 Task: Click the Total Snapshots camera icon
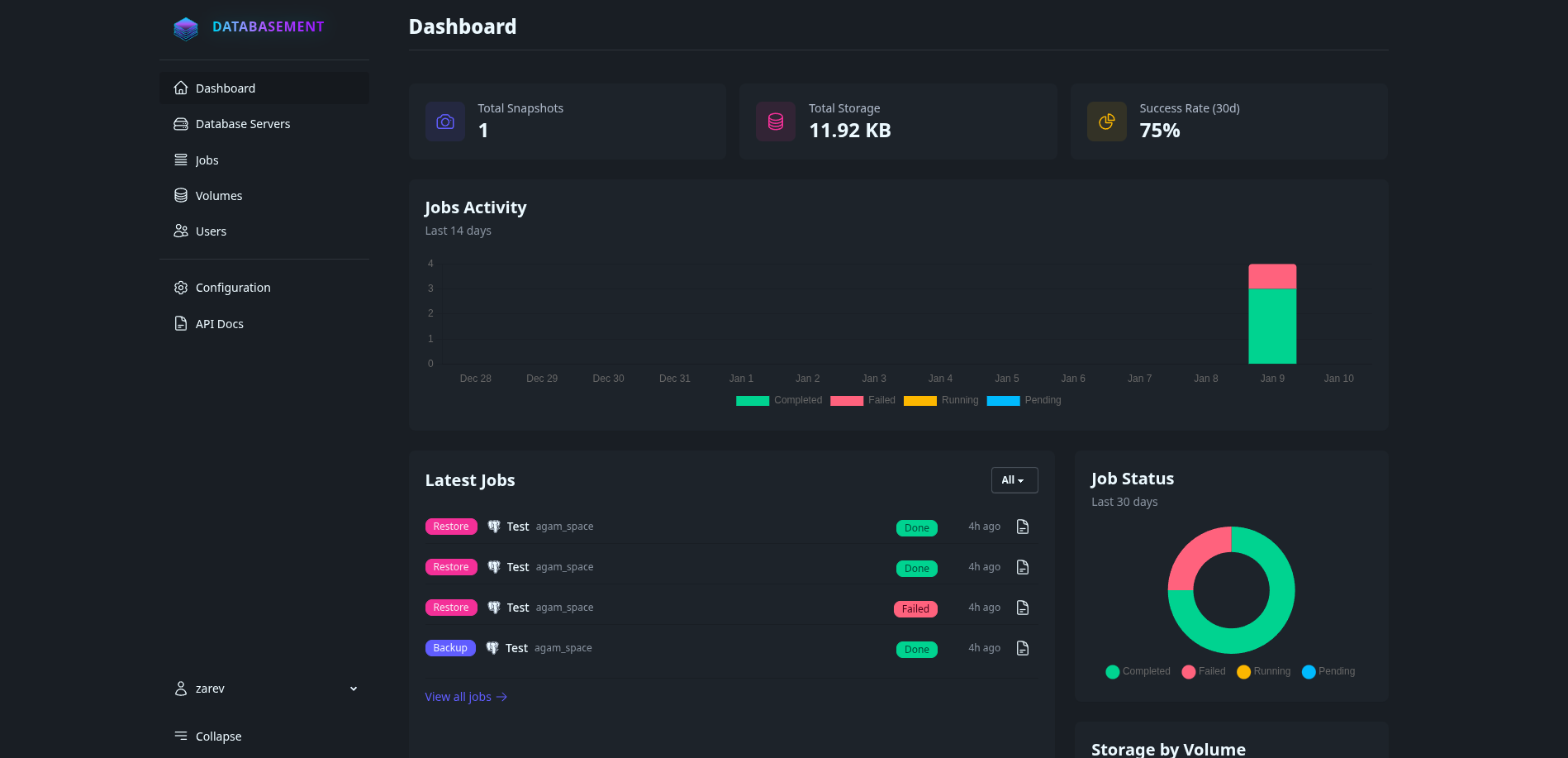point(445,122)
